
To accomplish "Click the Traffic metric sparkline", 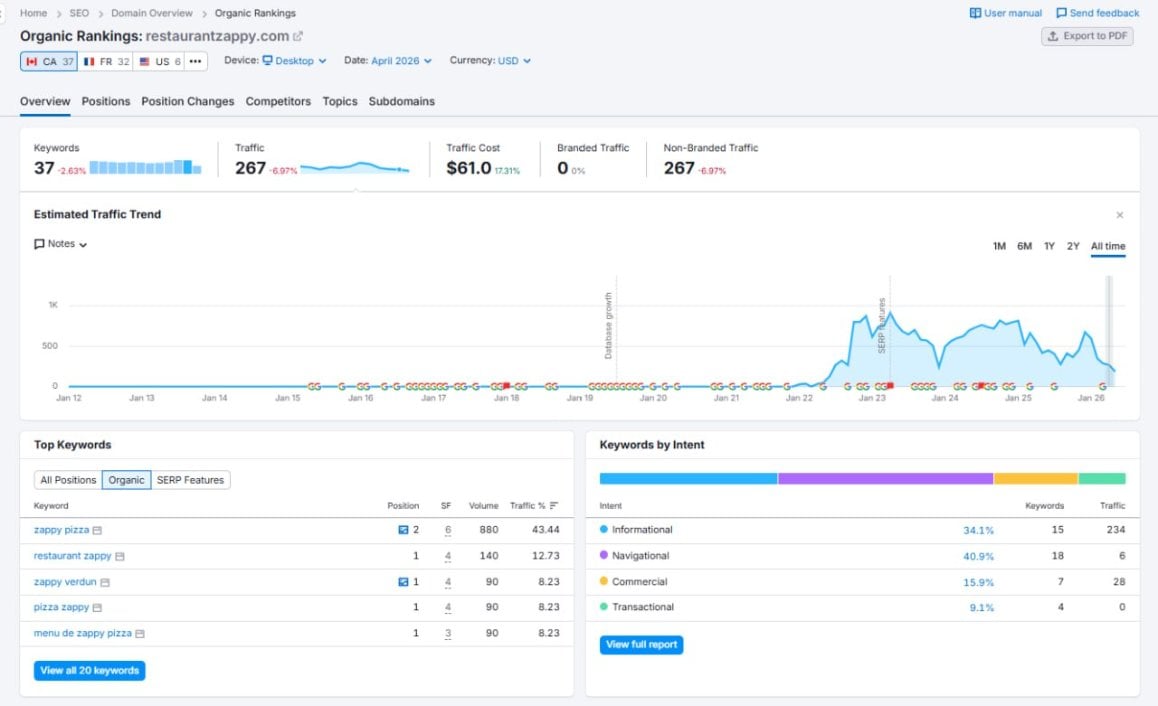I will [354, 168].
